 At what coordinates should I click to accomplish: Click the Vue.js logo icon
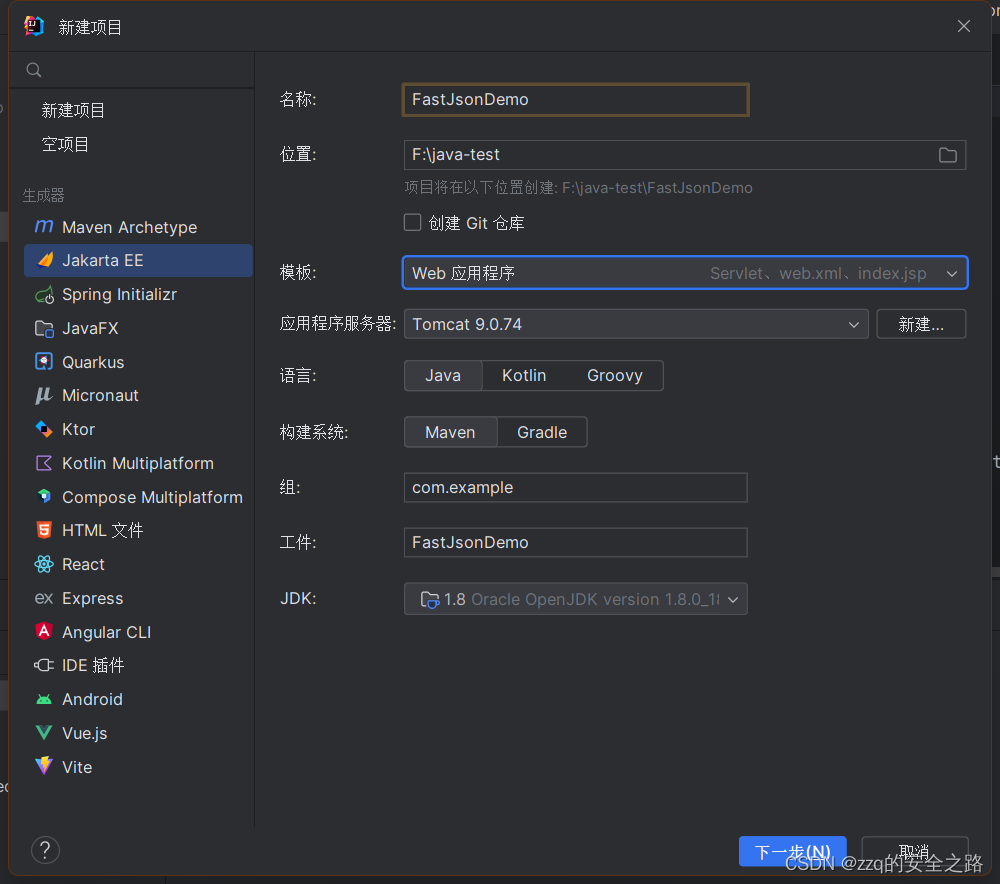[x=44, y=733]
